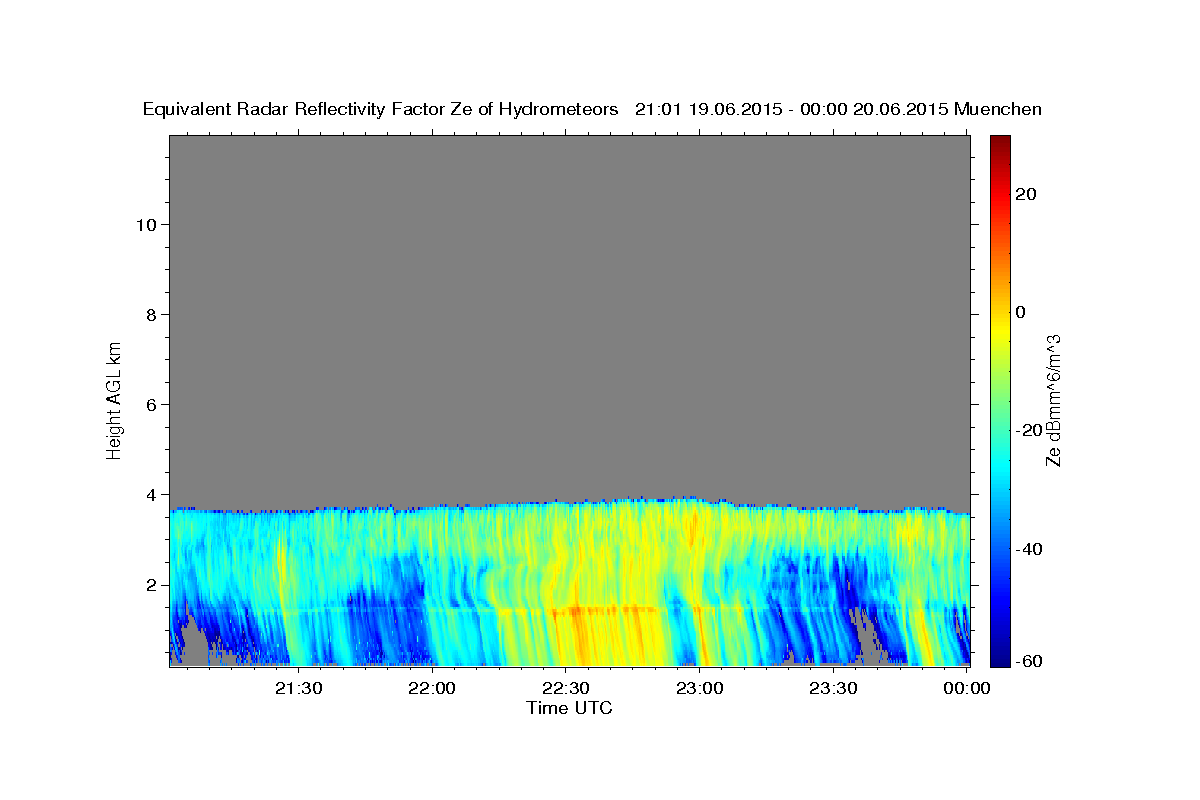Click the colorbar value '-40'

click(x=1029, y=549)
